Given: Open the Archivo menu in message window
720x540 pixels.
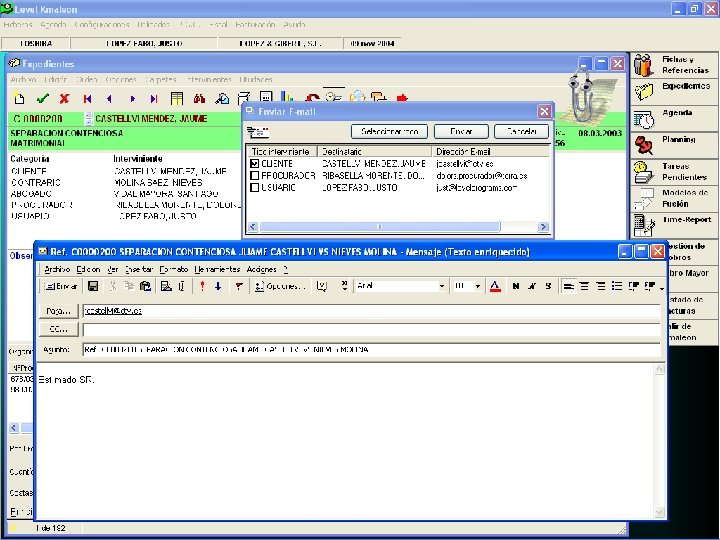Looking at the screenshot, I should pyautogui.click(x=57, y=270).
